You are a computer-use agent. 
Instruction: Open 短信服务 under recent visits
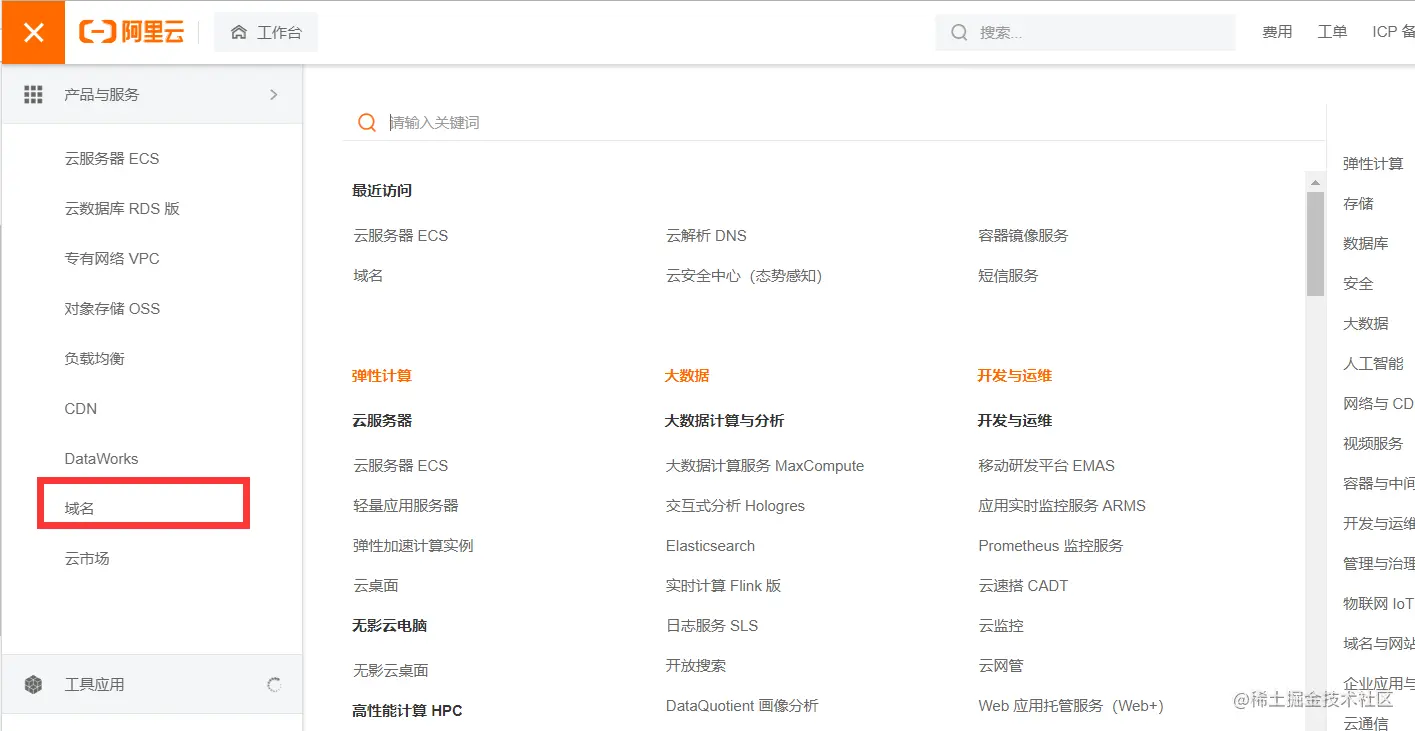pos(1008,275)
